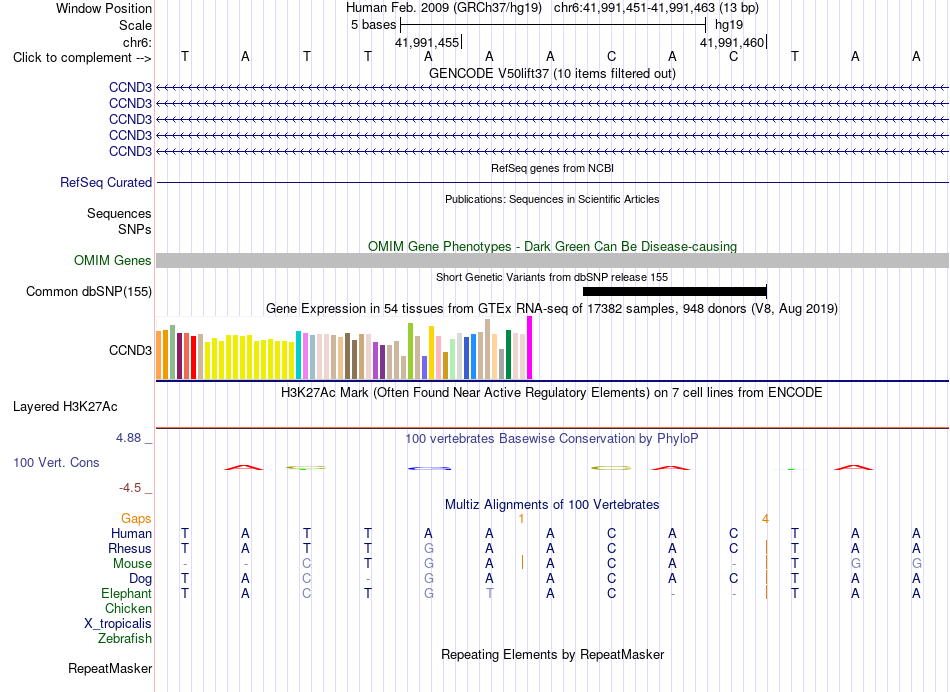Viewport: 950px width, 692px height.
Task: Click the 'GENCODE V50lift37 (10 items filtered out)' title
Action: [x=553, y=73]
